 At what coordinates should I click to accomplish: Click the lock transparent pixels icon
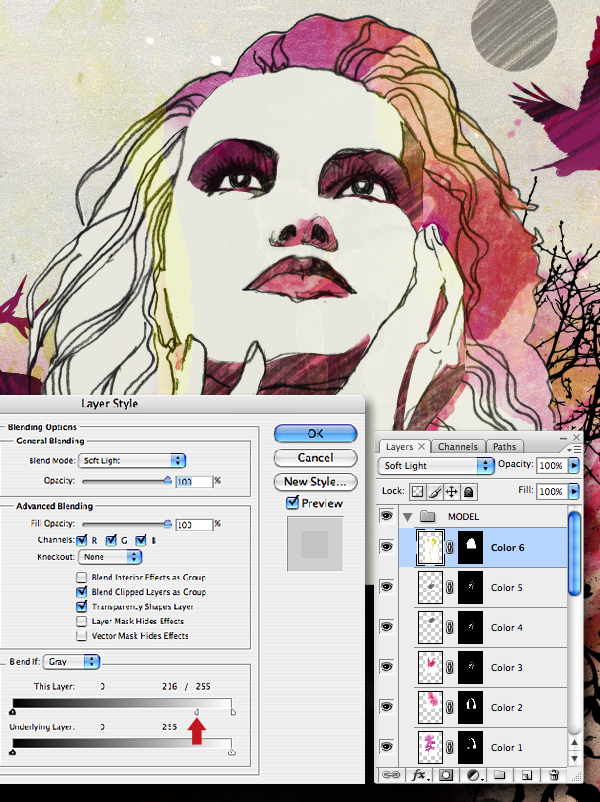pos(417,492)
